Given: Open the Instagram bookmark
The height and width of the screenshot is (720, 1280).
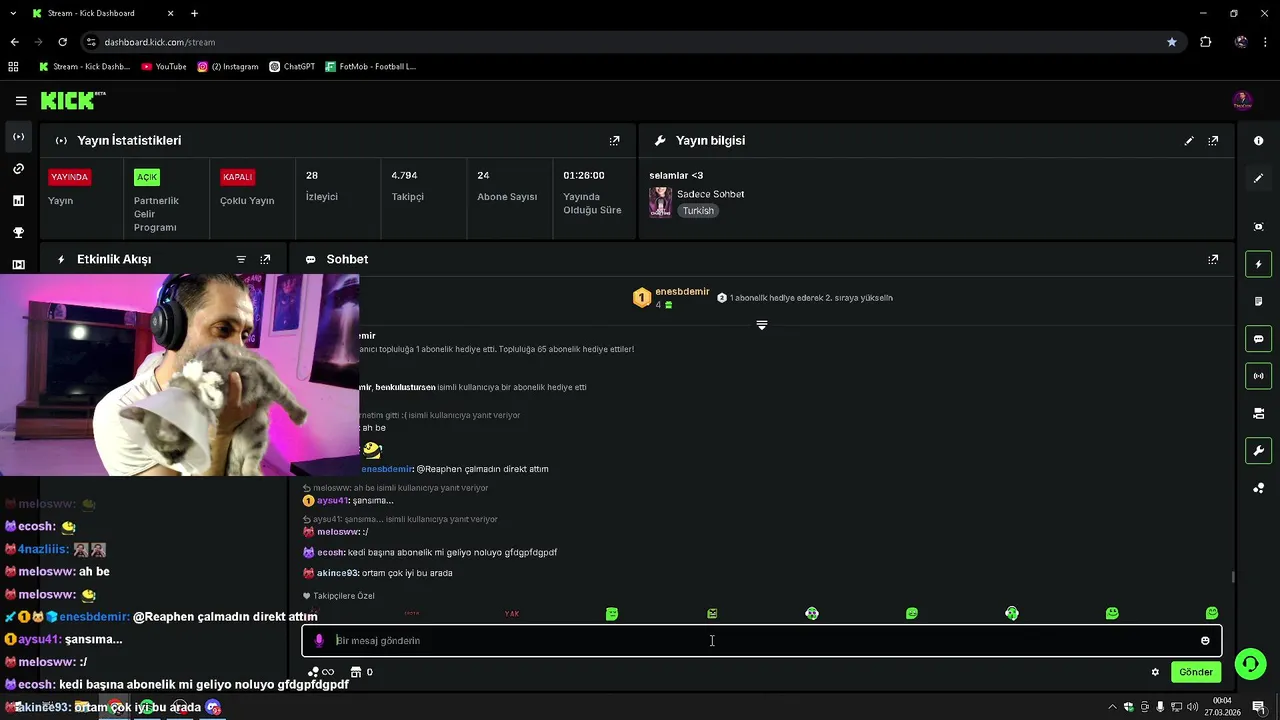Looking at the screenshot, I should [228, 67].
